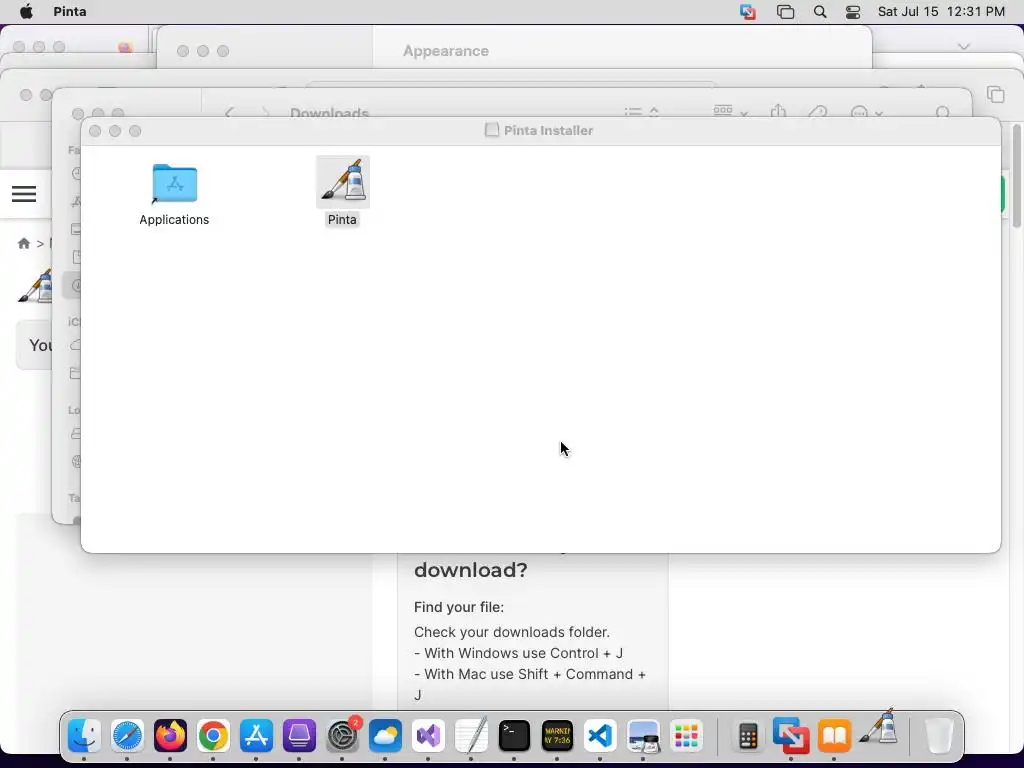
Task: Click the 'download?' heading on the web page
Action: point(470,569)
